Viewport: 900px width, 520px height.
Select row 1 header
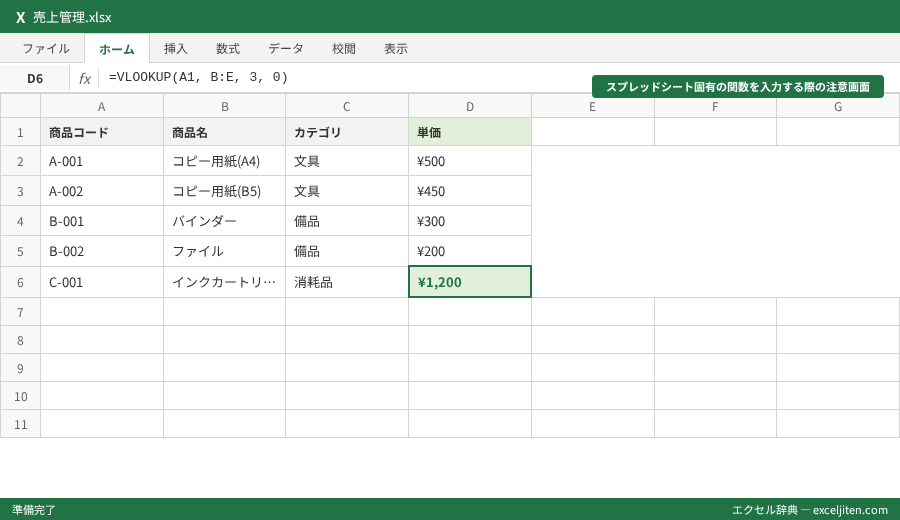coord(20,132)
